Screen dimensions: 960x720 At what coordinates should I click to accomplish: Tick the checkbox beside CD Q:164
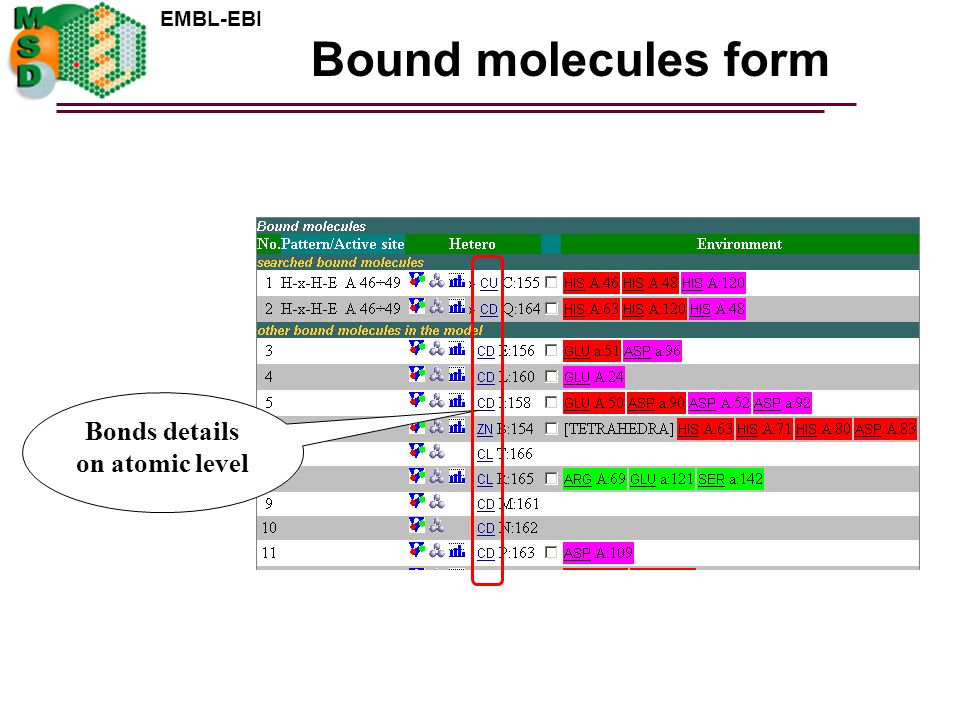[x=551, y=308]
